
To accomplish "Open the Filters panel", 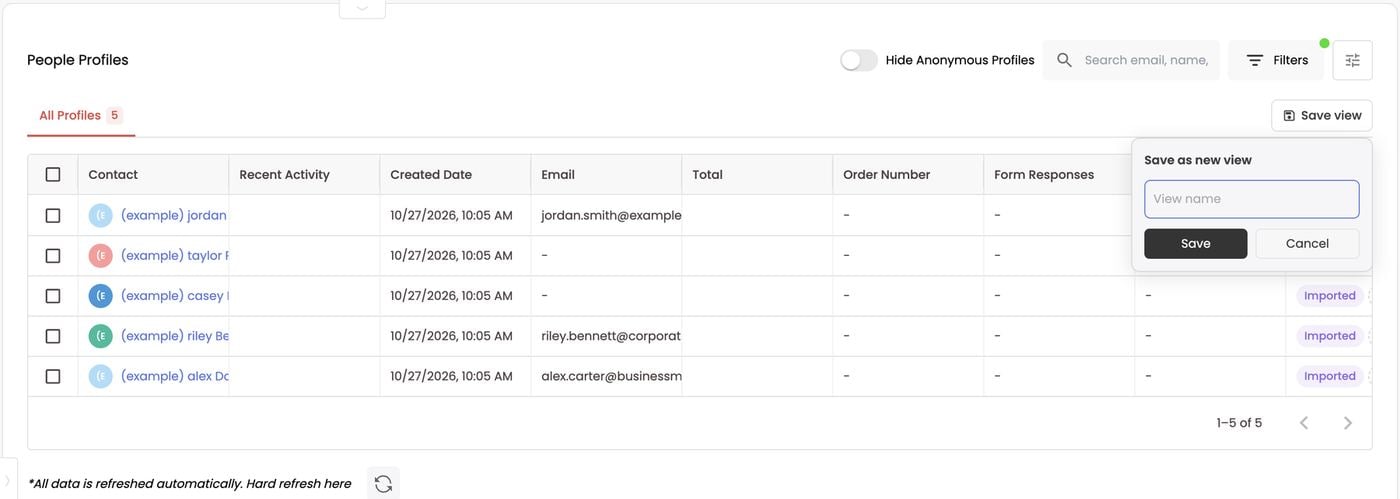I will 1276,60.
